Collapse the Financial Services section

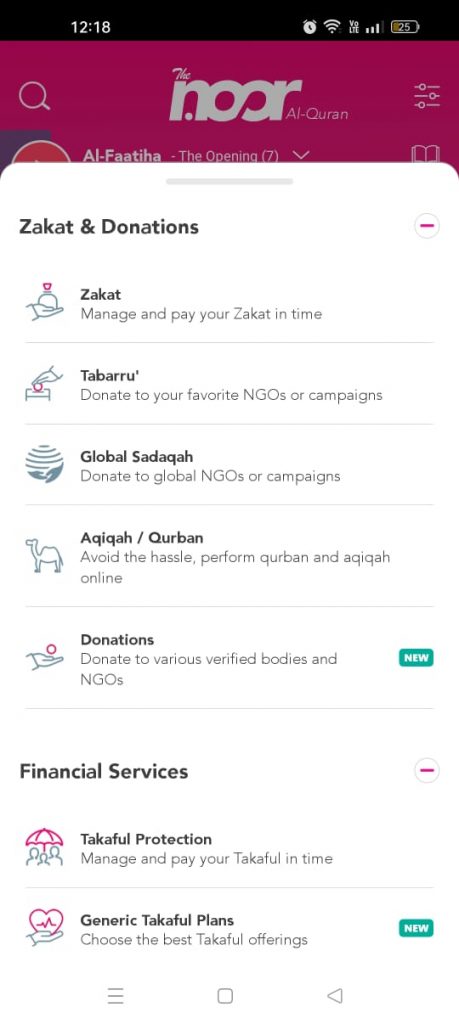pyautogui.click(x=427, y=771)
